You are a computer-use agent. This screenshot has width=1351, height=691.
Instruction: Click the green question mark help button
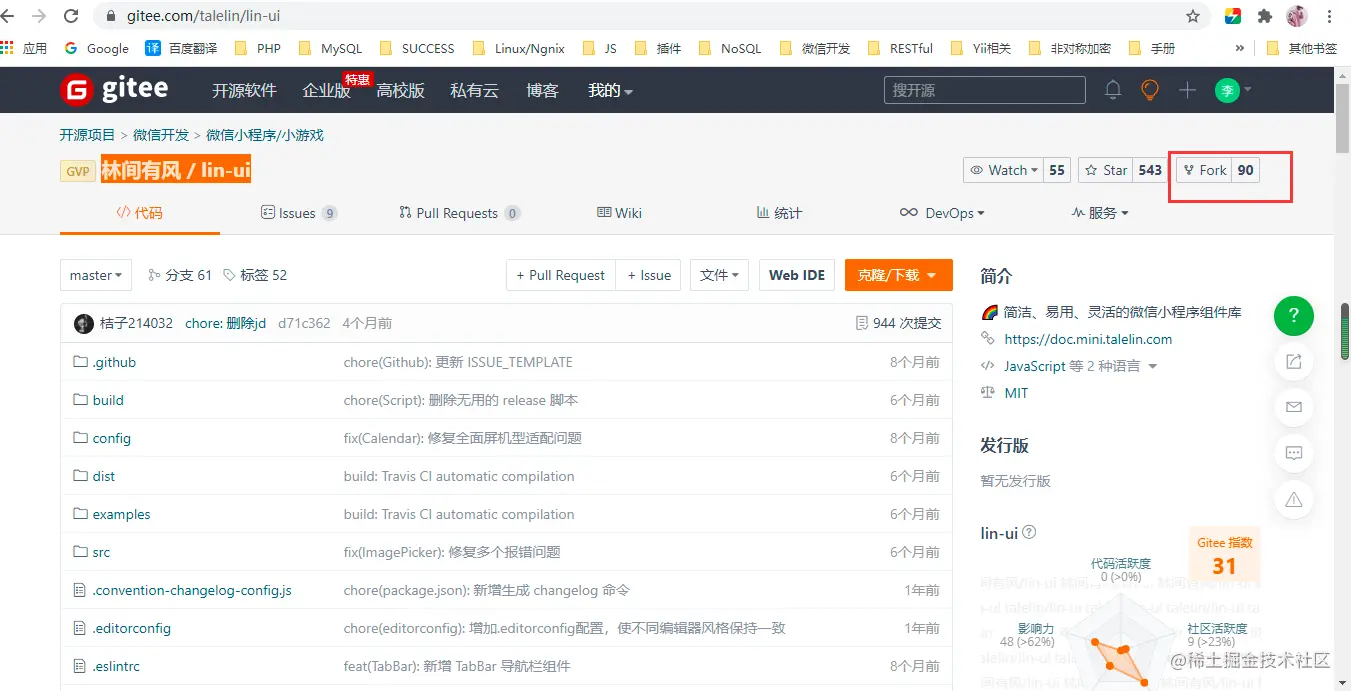(x=1294, y=316)
